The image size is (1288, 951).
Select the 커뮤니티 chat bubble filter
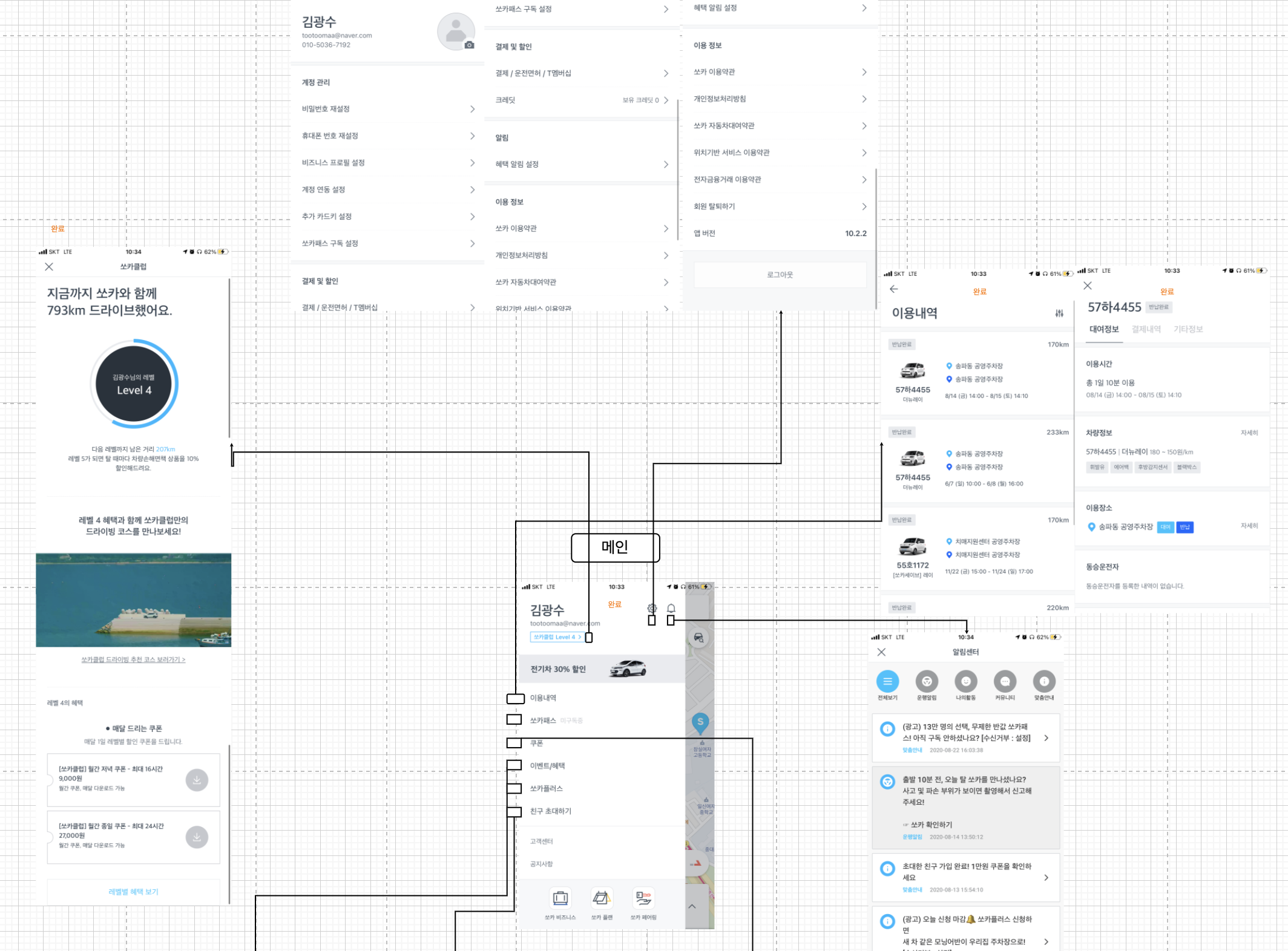coord(1005,682)
